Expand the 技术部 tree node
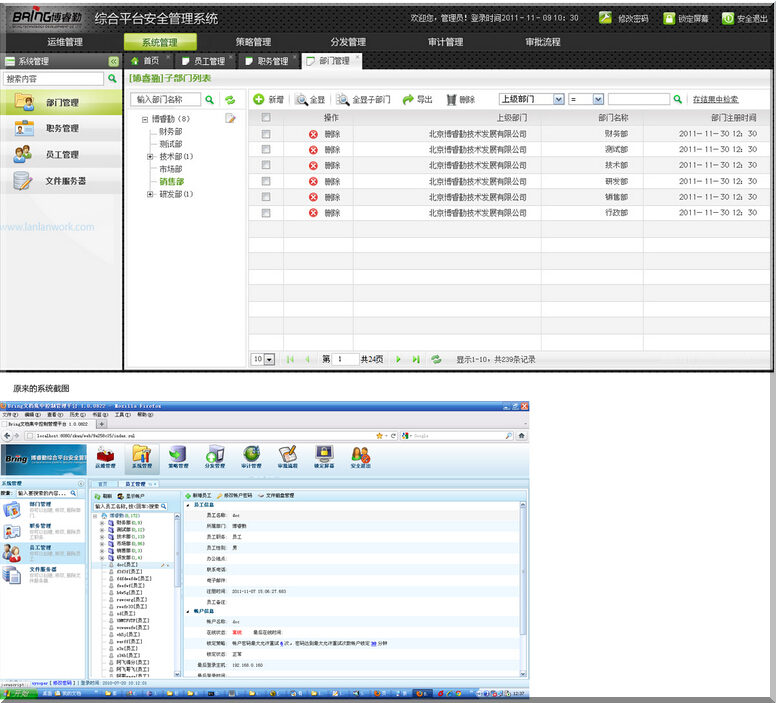 [150, 157]
